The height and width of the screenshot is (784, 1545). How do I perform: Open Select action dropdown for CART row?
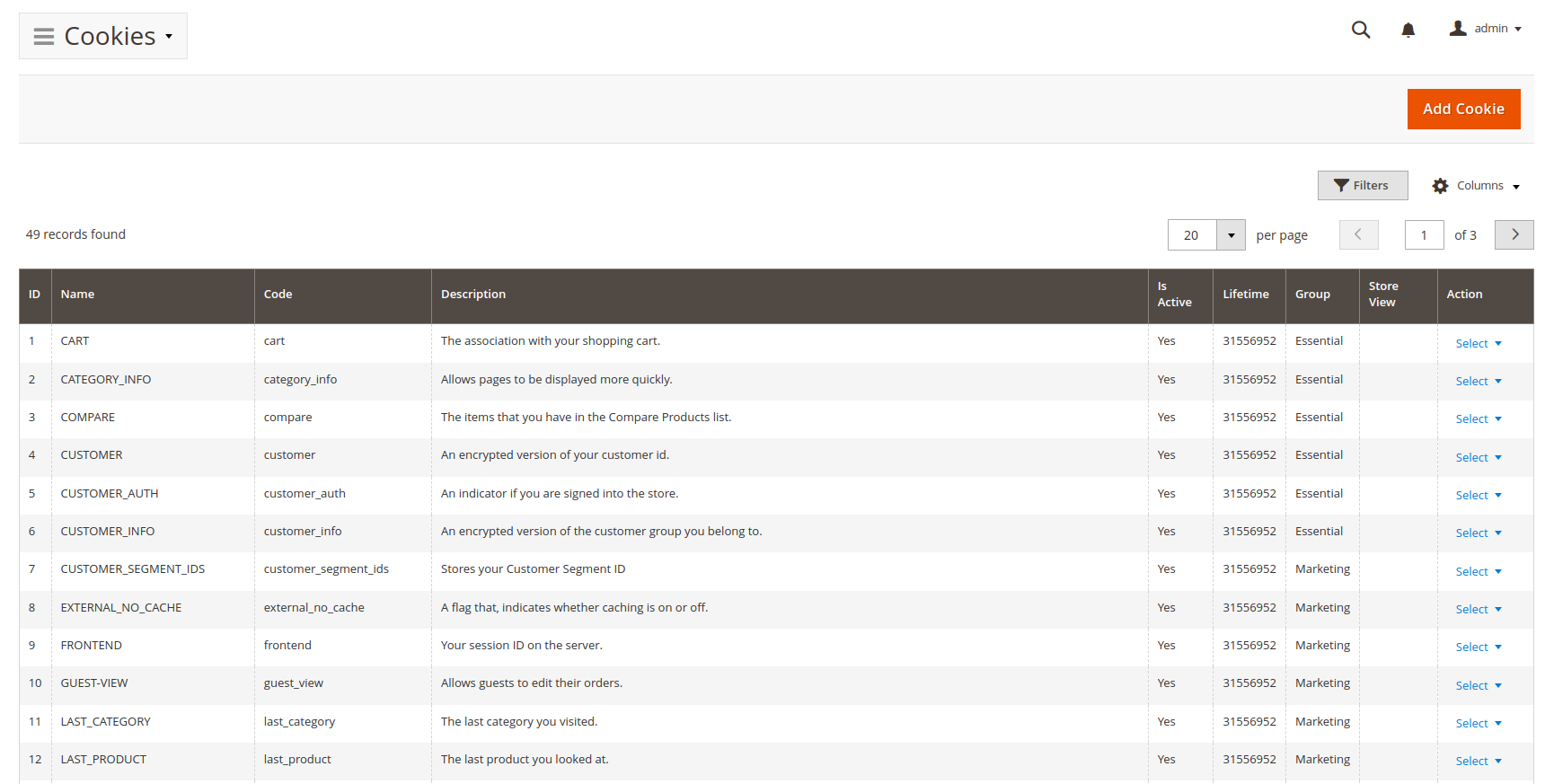(x=1478, y=343)
